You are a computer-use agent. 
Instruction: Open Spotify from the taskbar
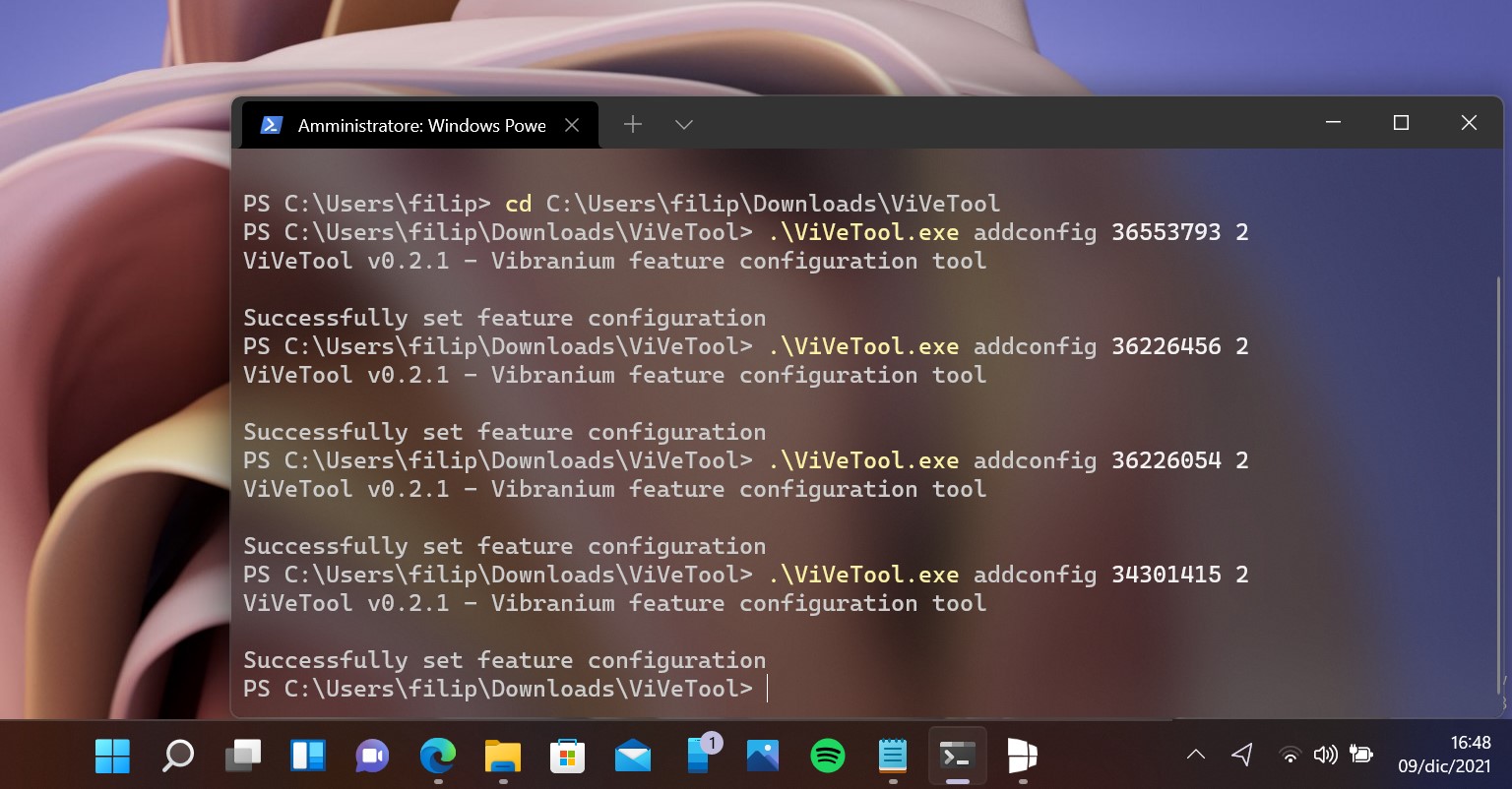tap(828, 756)
